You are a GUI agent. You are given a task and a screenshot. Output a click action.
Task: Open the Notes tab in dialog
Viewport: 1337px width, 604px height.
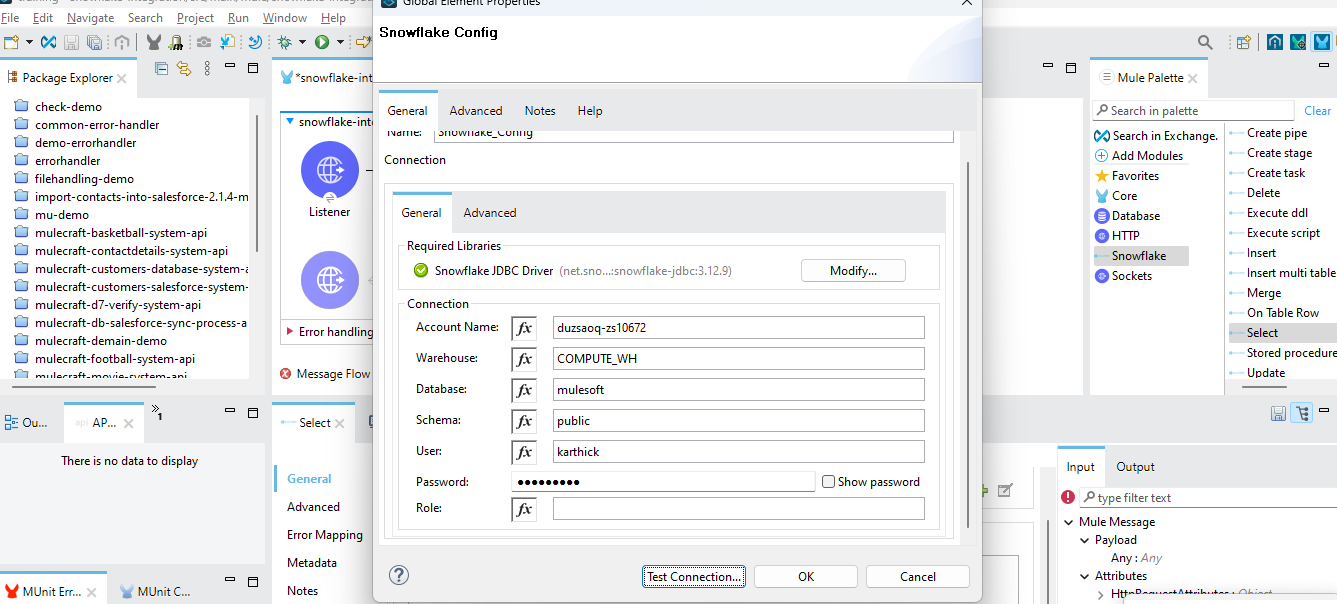[x=540, y=111]
